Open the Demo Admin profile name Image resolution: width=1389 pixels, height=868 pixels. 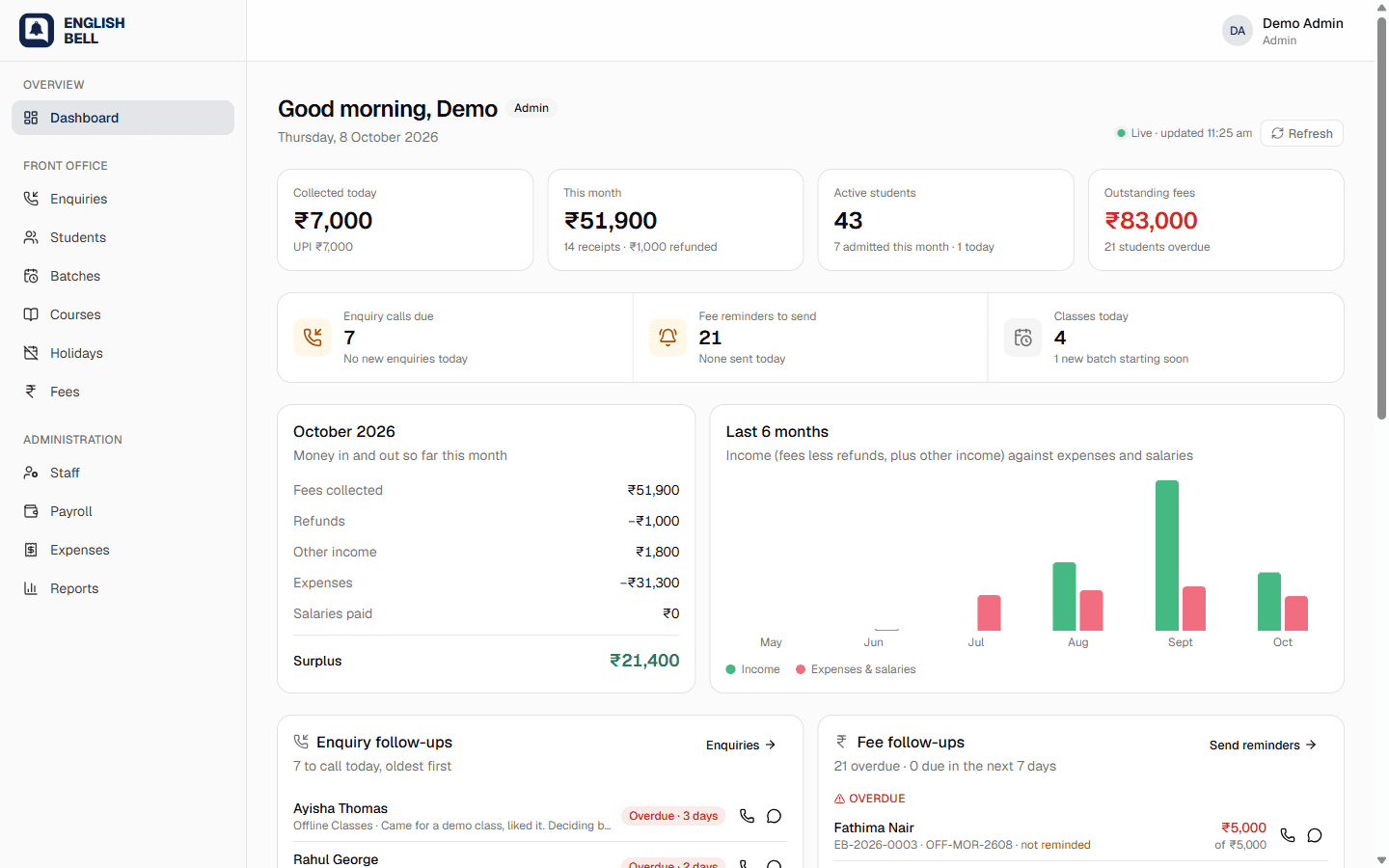click(x=1302, y=23)
